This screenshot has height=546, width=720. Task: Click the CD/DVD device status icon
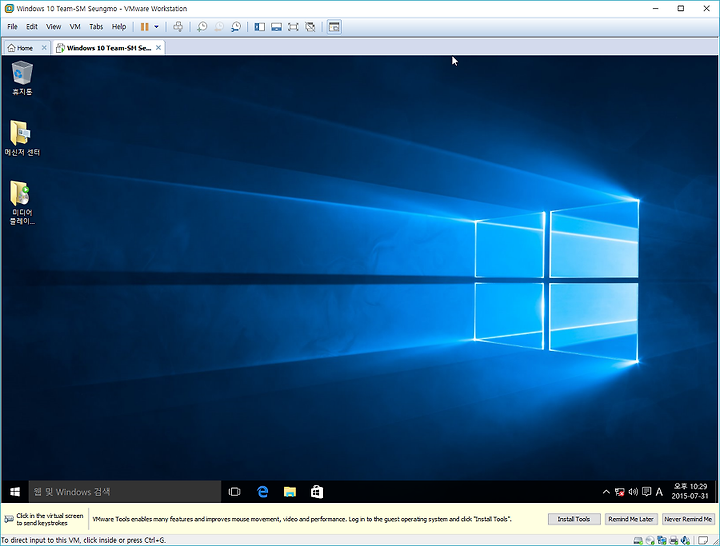(650, 540)
